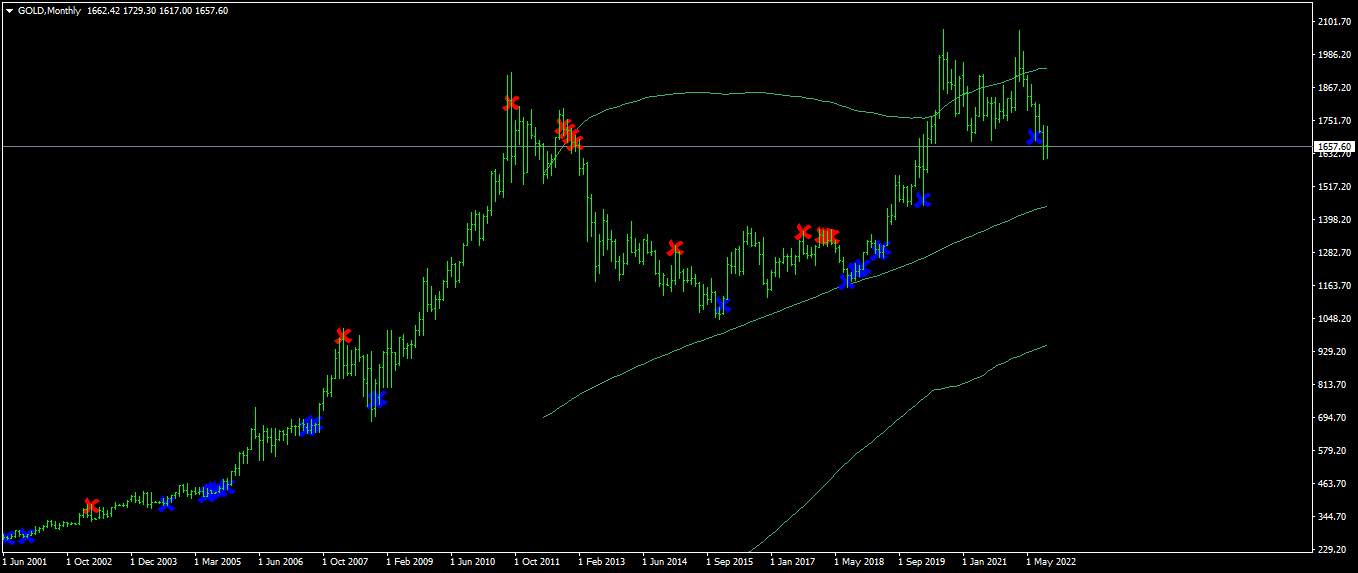Click the 1 Sep 2019 date label
Screen dimensions: 1358x573
point(921,562)
